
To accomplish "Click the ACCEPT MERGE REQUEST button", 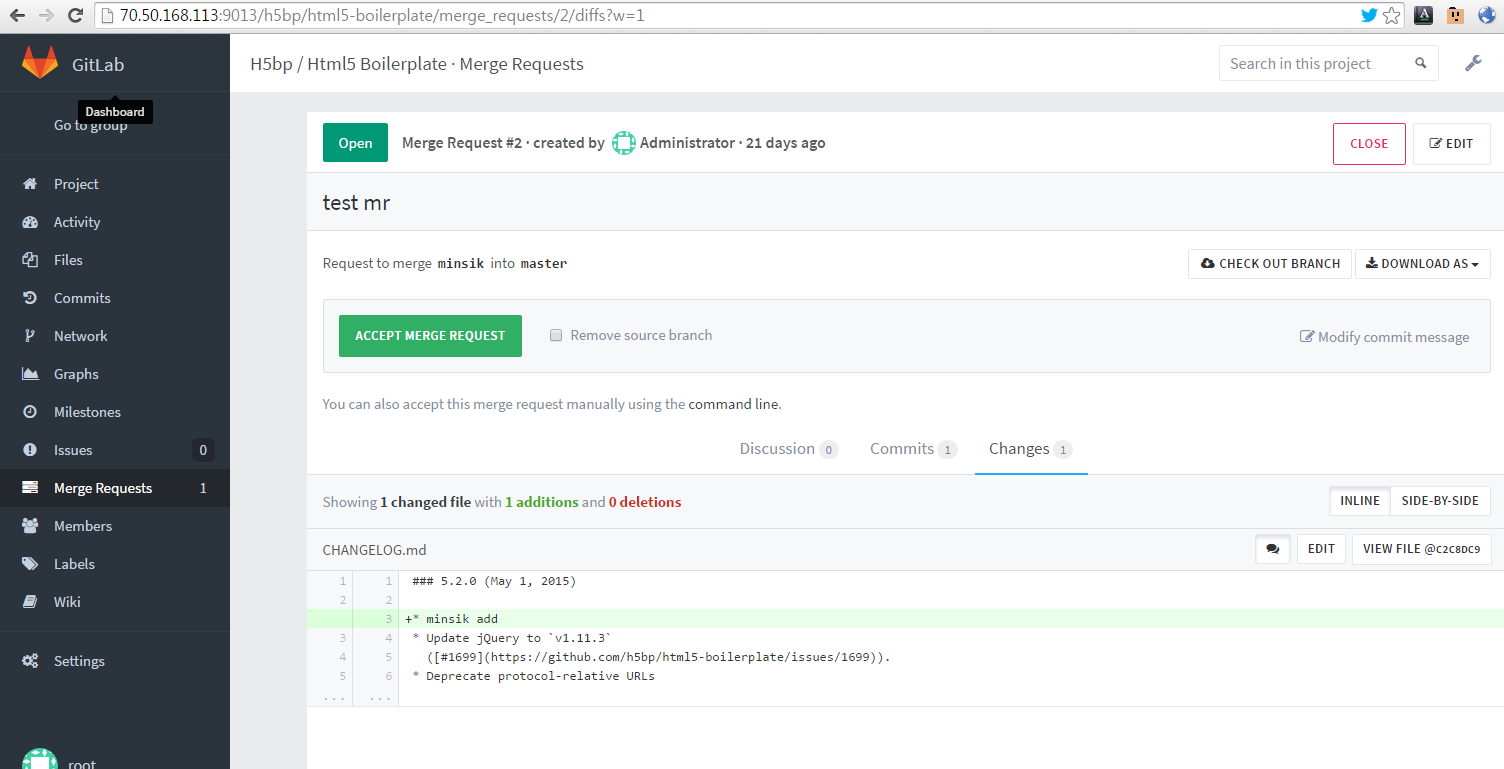I will pos(430,335).
